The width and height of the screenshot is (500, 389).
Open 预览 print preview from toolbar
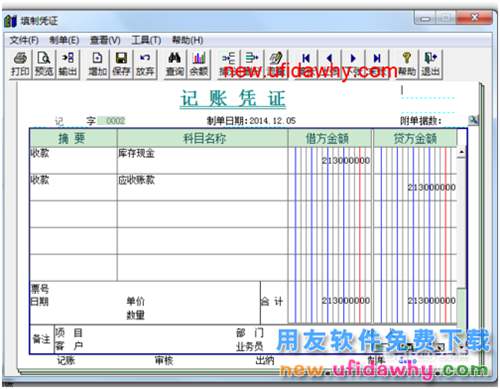pos(44,64)
